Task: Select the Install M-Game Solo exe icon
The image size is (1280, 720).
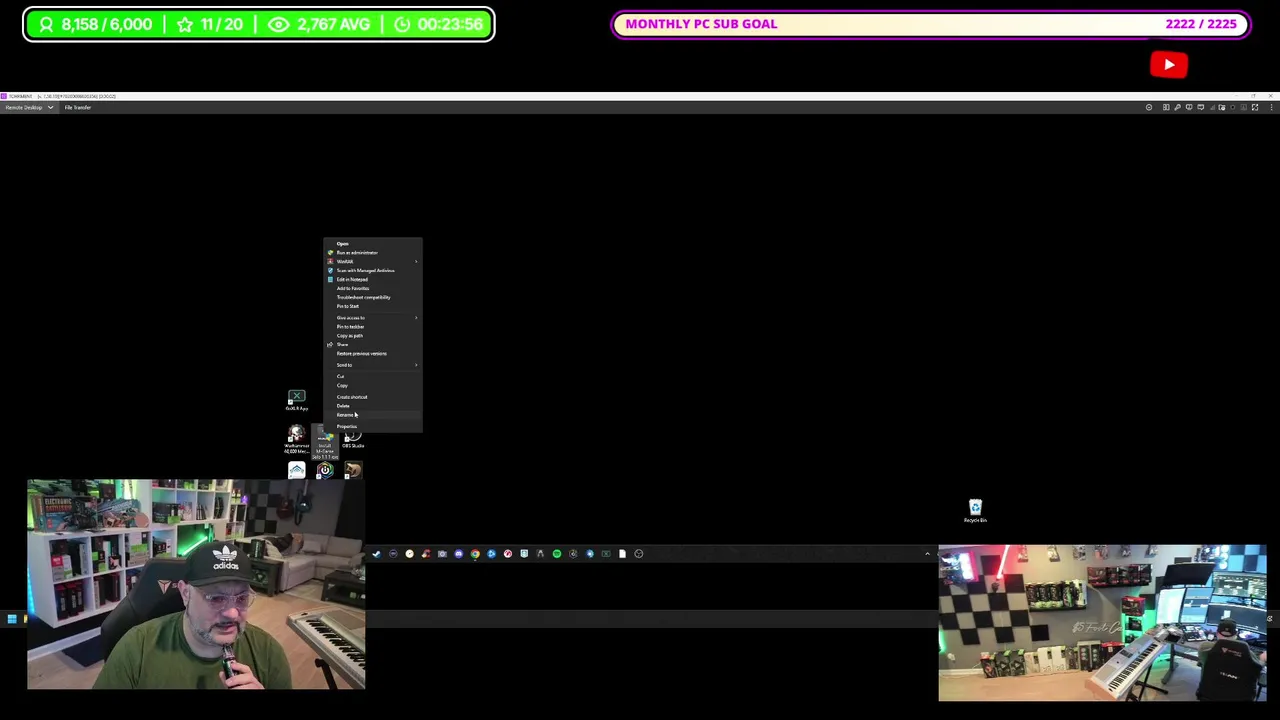Action: tap(325, 443)
